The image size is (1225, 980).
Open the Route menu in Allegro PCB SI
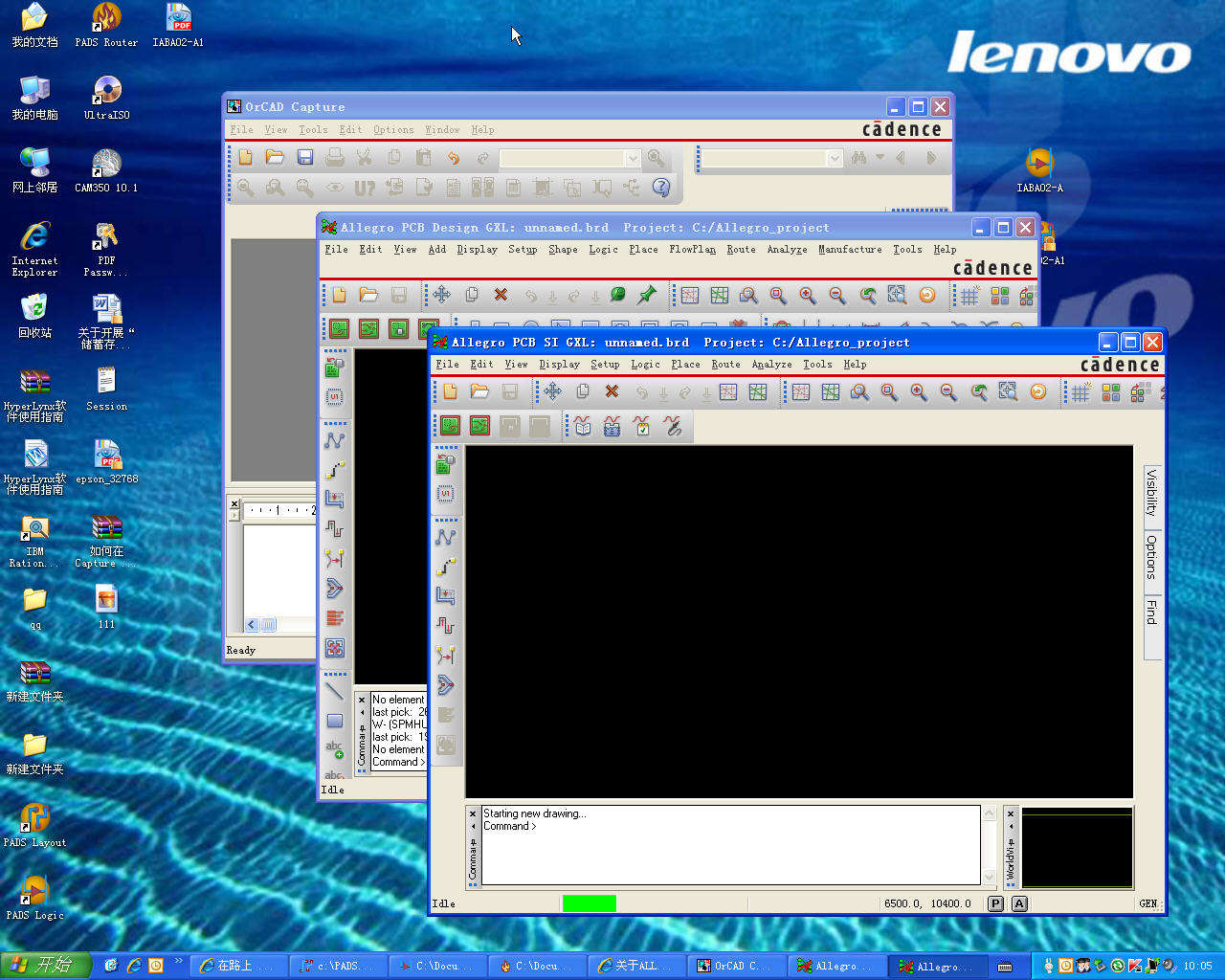point(725,364)
